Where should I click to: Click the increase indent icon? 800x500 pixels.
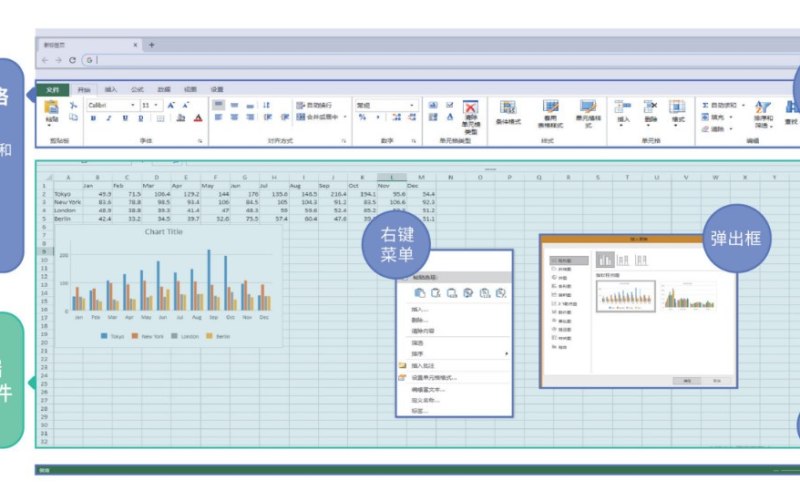285,117
